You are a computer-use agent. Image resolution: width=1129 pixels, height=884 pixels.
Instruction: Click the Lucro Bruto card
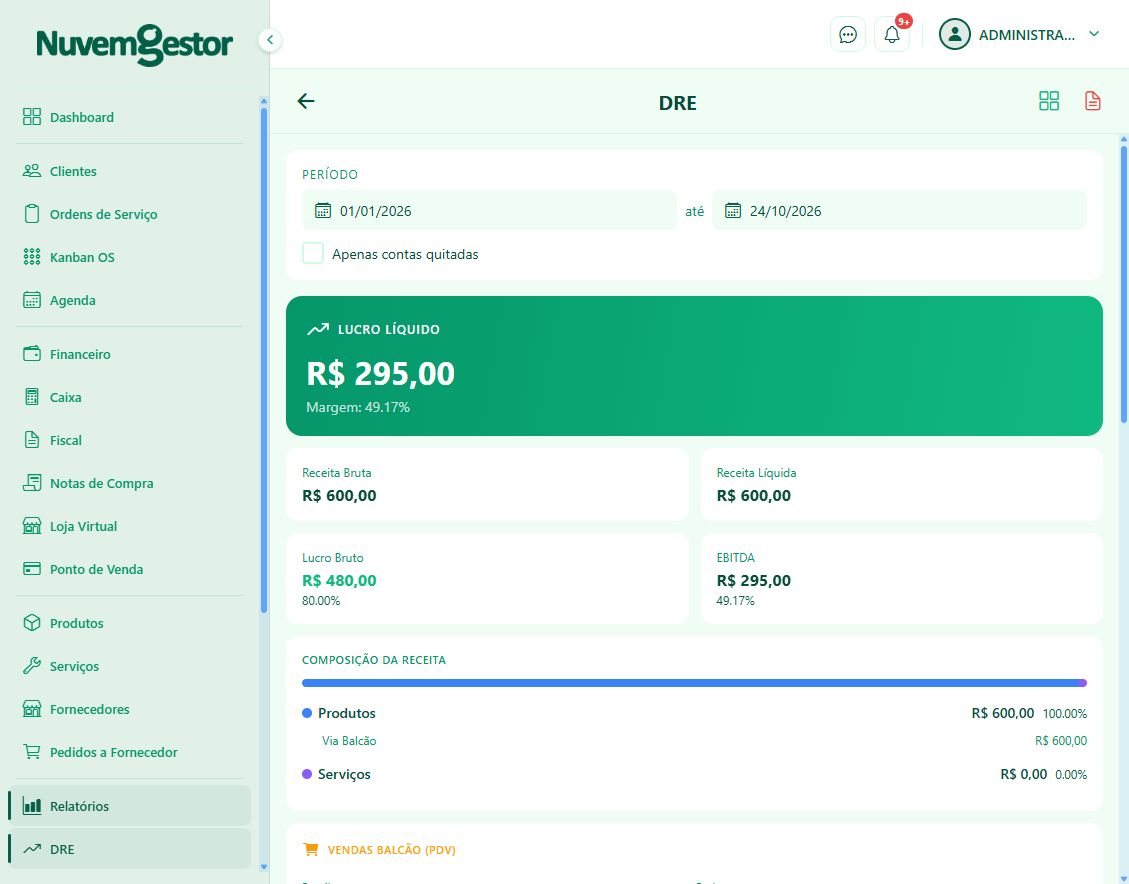[487, 578]
